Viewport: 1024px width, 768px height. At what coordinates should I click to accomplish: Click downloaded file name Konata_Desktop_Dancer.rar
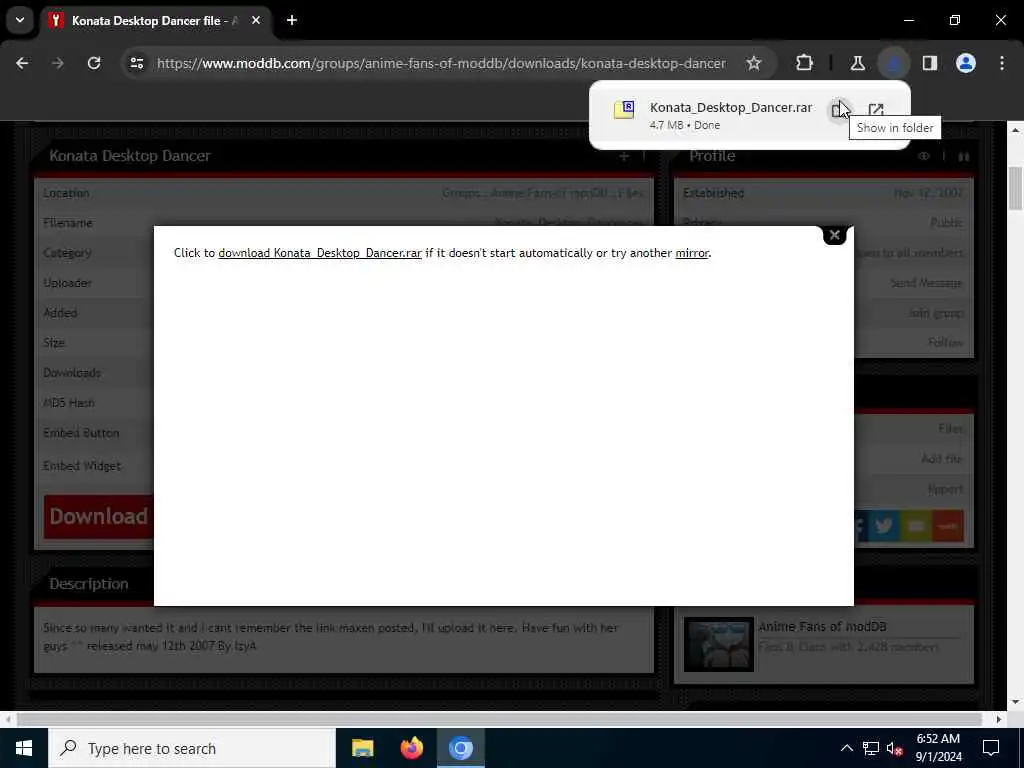click(x=731, y=107)
